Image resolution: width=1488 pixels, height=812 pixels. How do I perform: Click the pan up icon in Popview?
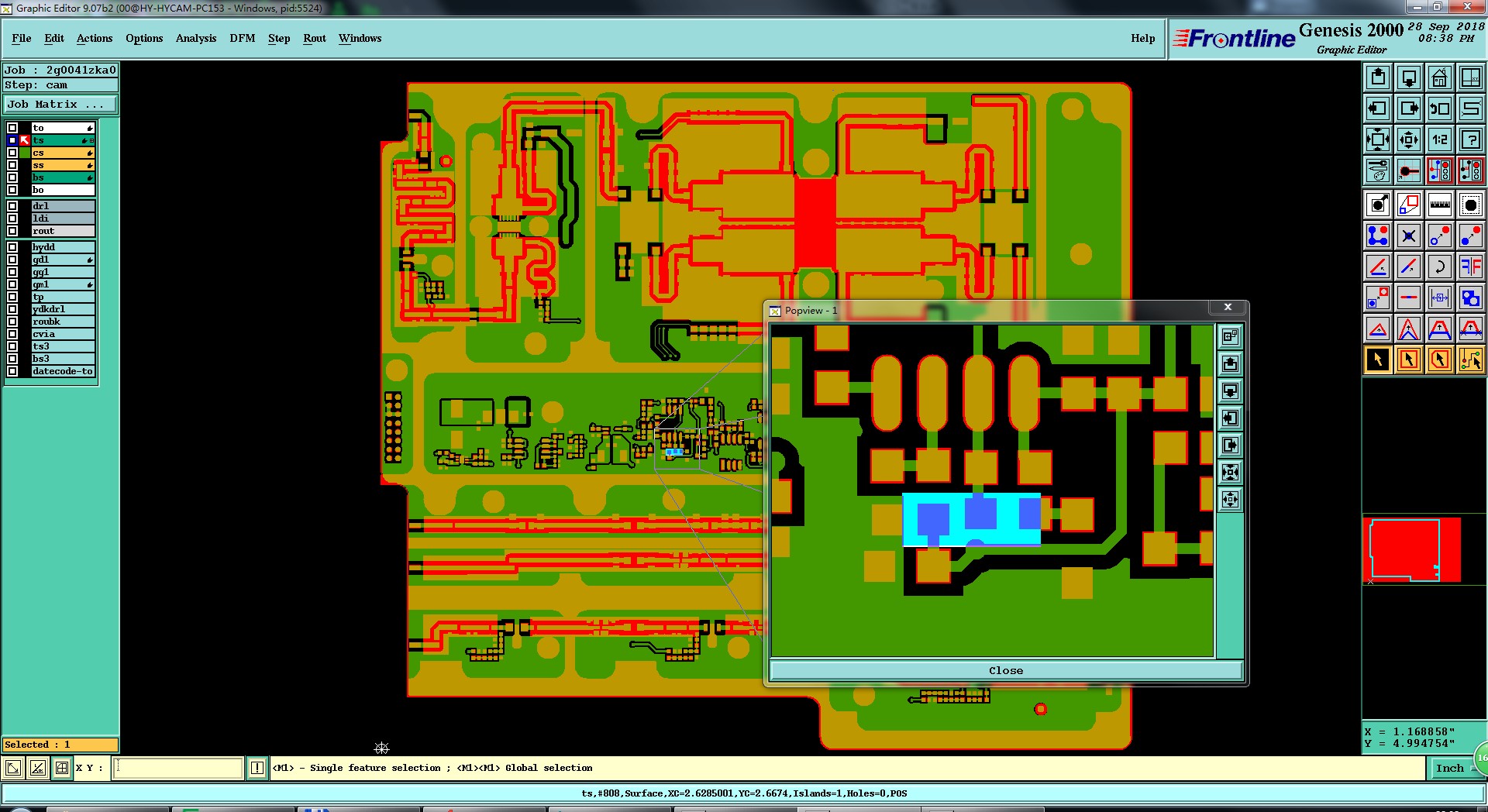1231,364
